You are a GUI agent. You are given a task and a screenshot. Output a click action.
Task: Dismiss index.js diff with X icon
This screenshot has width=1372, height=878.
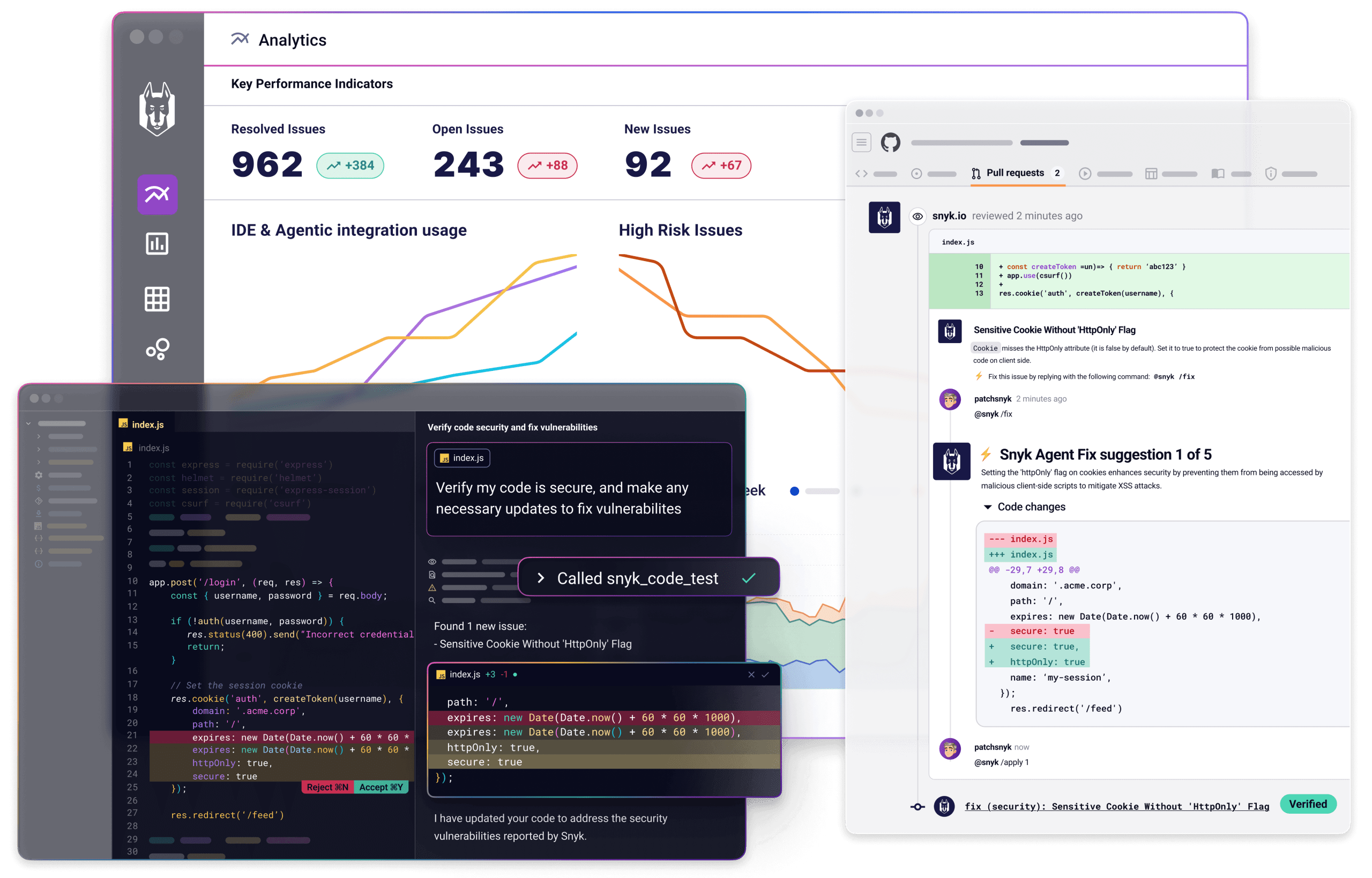(x=751, y=674)
